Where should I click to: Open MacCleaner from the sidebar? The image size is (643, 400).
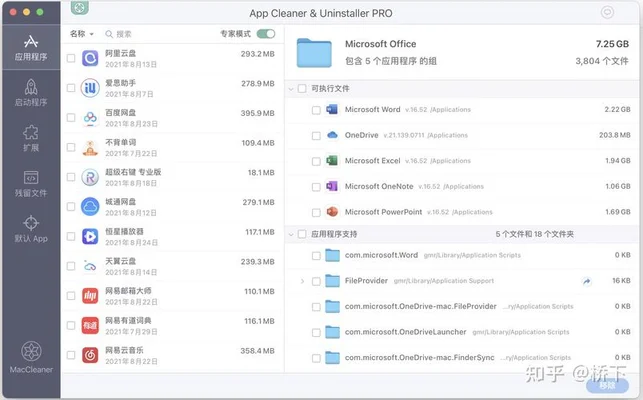(31, 357)
